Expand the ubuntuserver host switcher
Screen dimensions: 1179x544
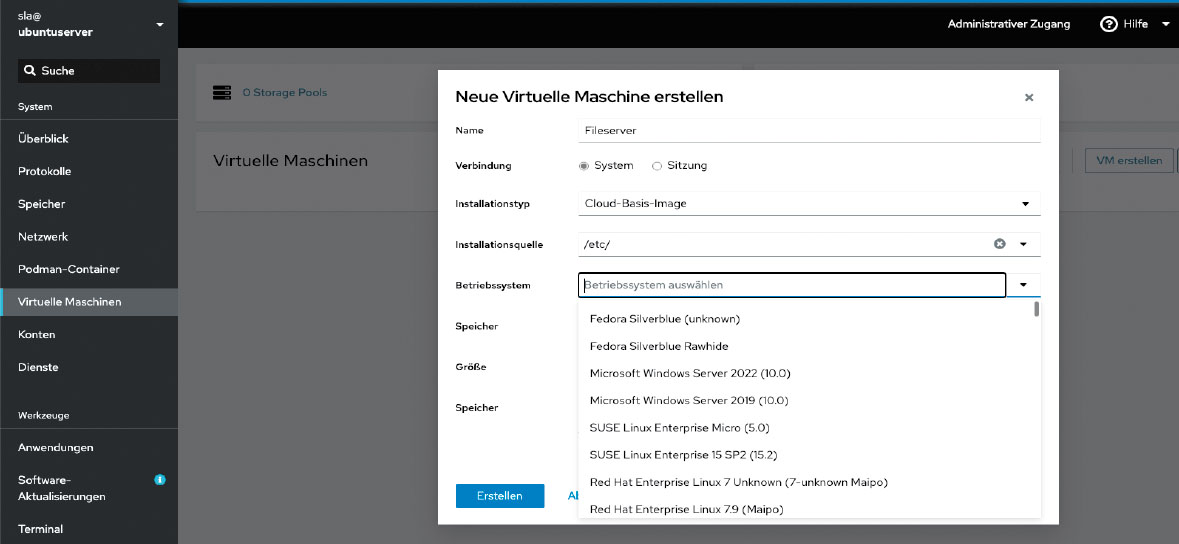(x=160, y=24)
